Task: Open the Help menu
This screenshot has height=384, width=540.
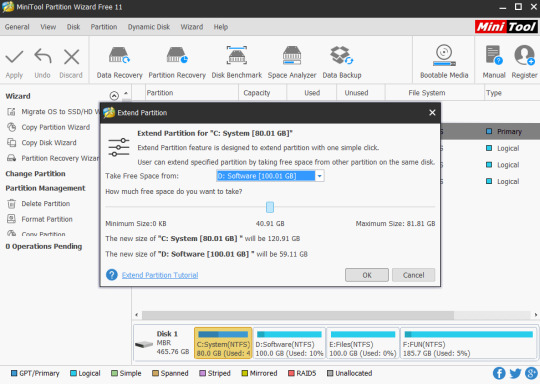Action: click(x=221, y=27)
